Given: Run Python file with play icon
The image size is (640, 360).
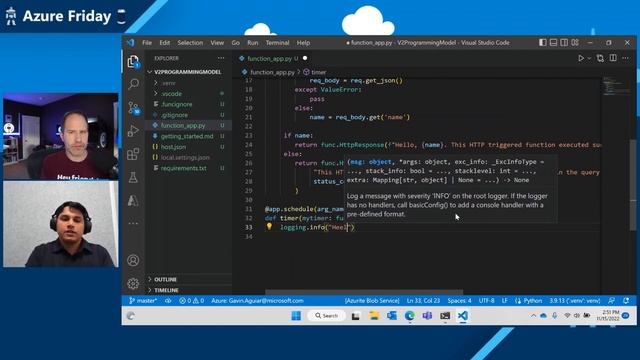Looking at the screenshot, I should tap(581, 58).
